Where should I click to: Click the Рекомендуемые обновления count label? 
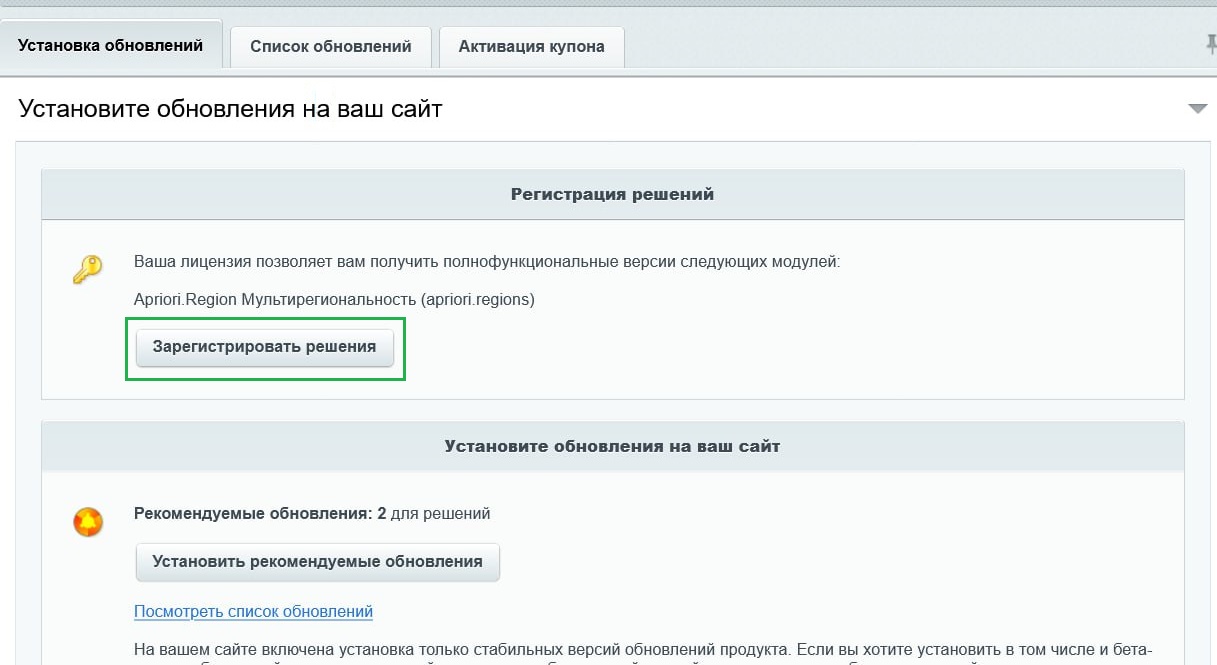(x=253, y=514)
